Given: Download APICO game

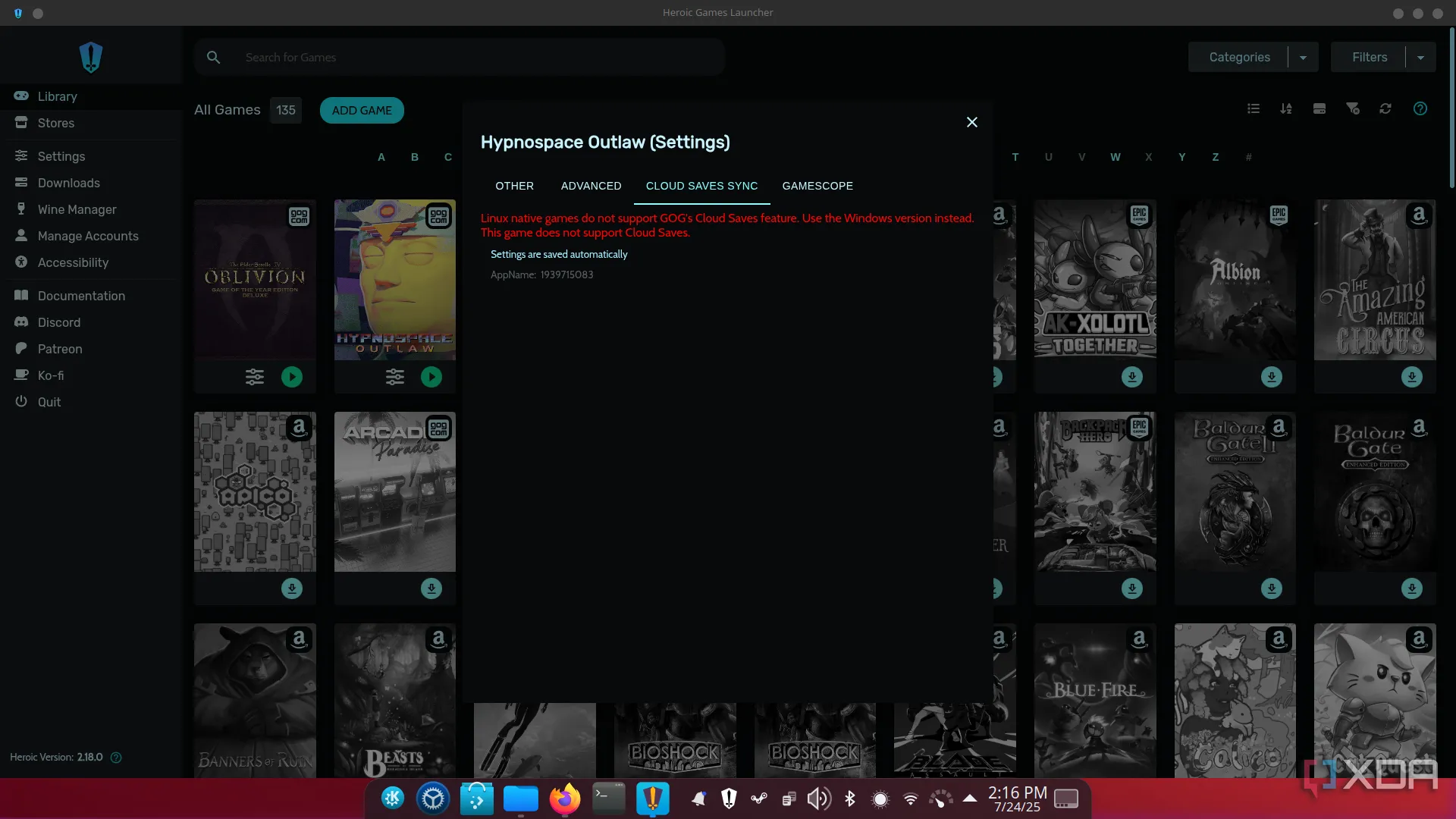Looking at the screenshot, I should pos(292,588).
